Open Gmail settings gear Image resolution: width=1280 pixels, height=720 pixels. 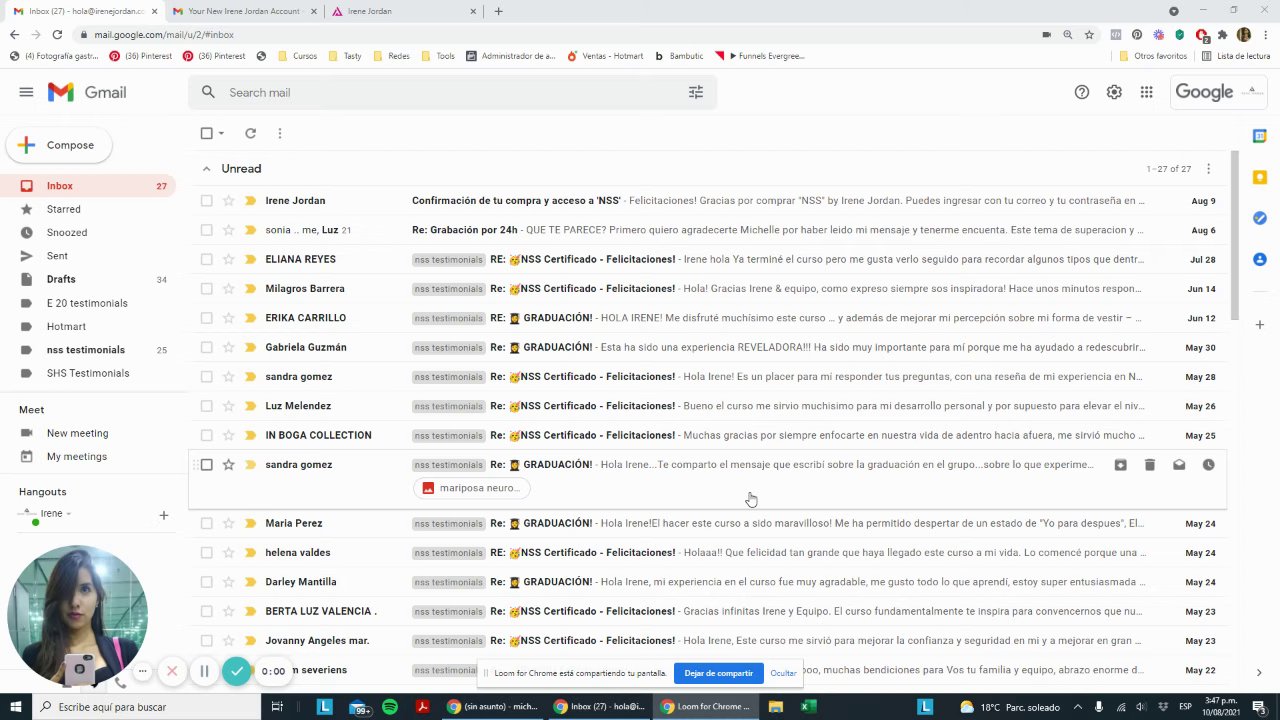(x=1114, y=92)
